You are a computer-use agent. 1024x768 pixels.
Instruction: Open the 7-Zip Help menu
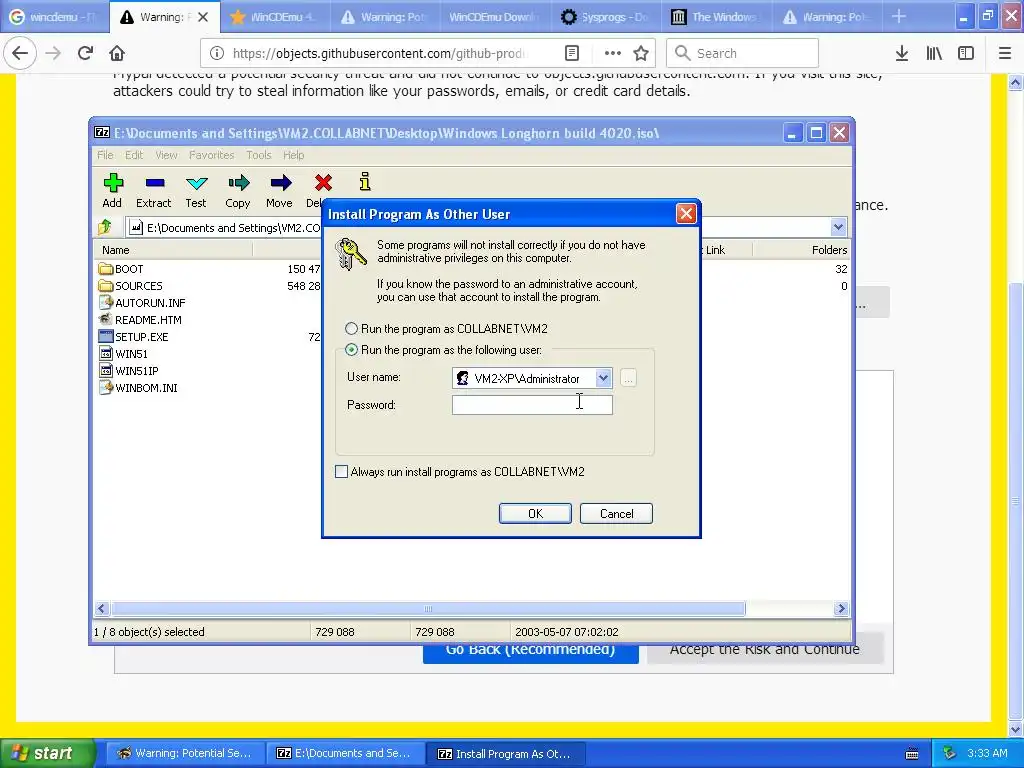pyautogui.click(x=293, y=155)
